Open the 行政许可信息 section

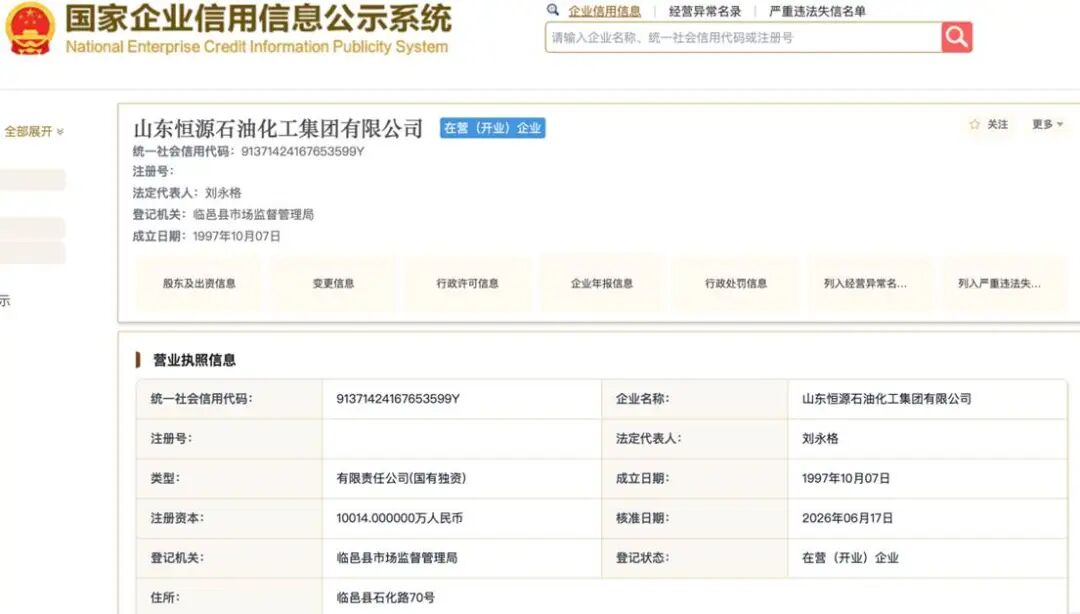click(468, 283)
